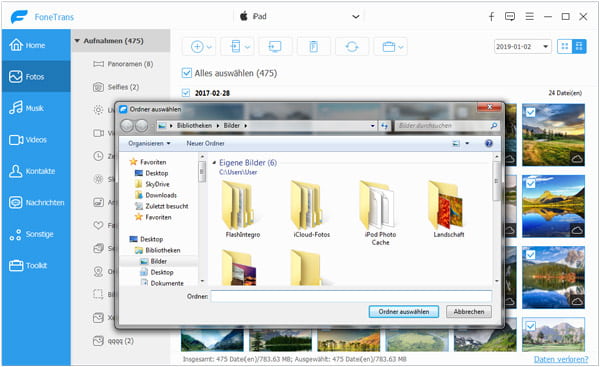This screenshot has height=367, width=600.
Task: Click the Abbrechen button
Action: pyautogui.click(x=469, y=312)
